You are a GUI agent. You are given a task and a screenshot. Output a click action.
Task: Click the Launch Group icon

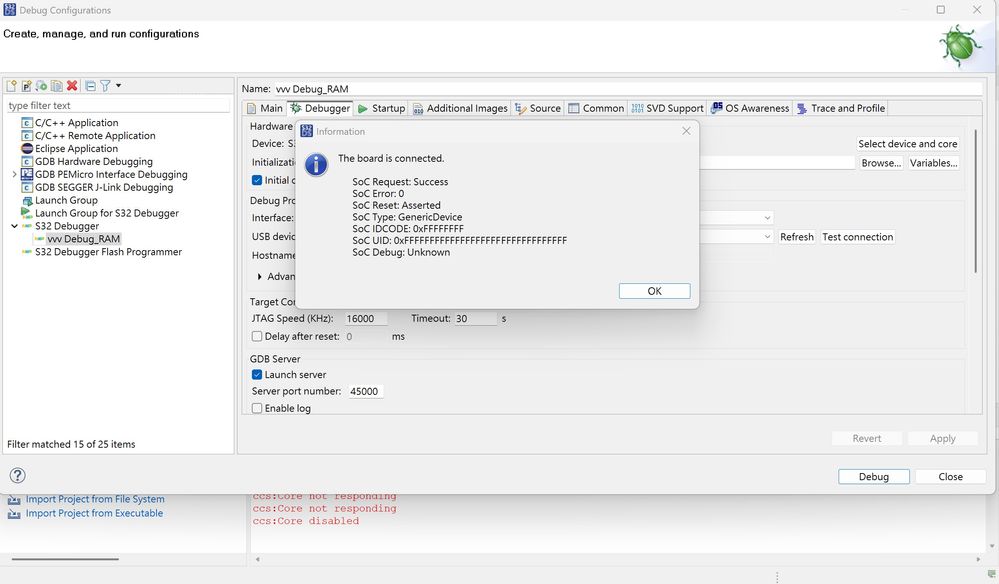pos(27,201)
